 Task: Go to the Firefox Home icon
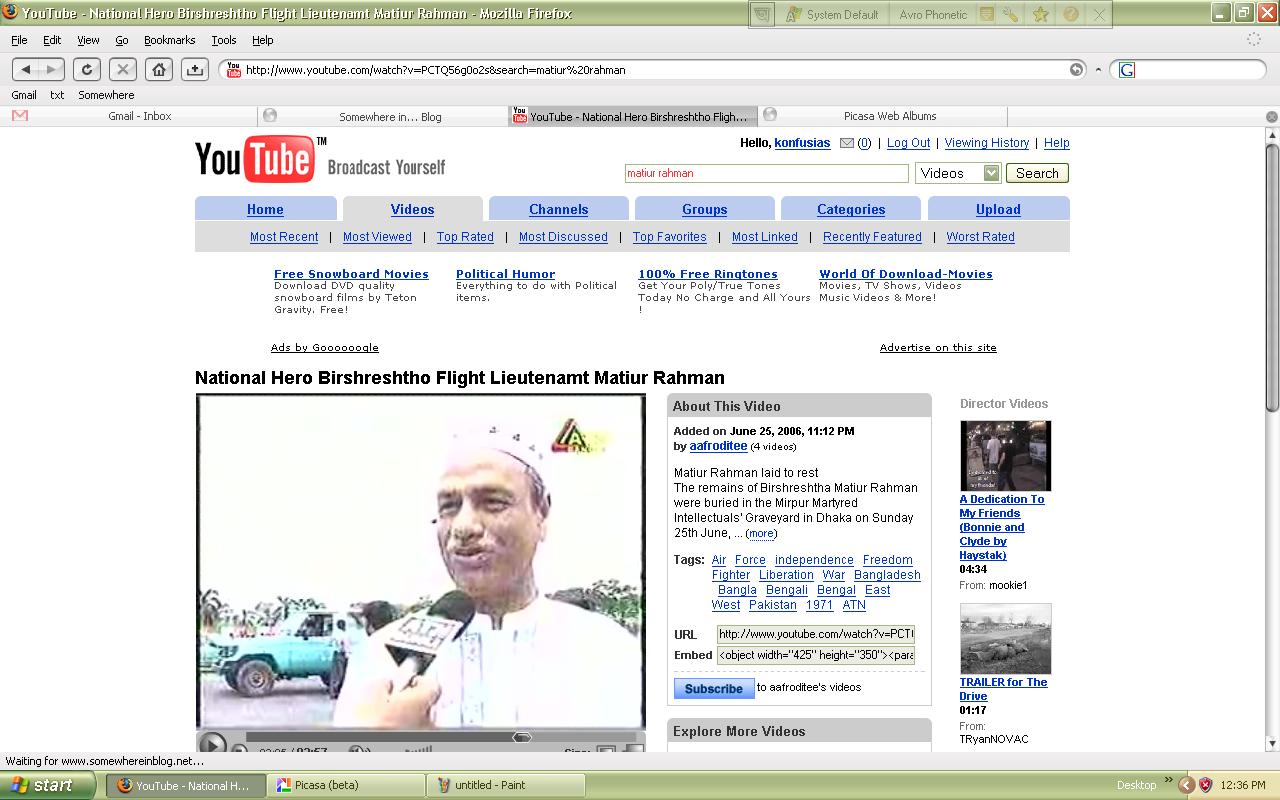coord(158,69)
